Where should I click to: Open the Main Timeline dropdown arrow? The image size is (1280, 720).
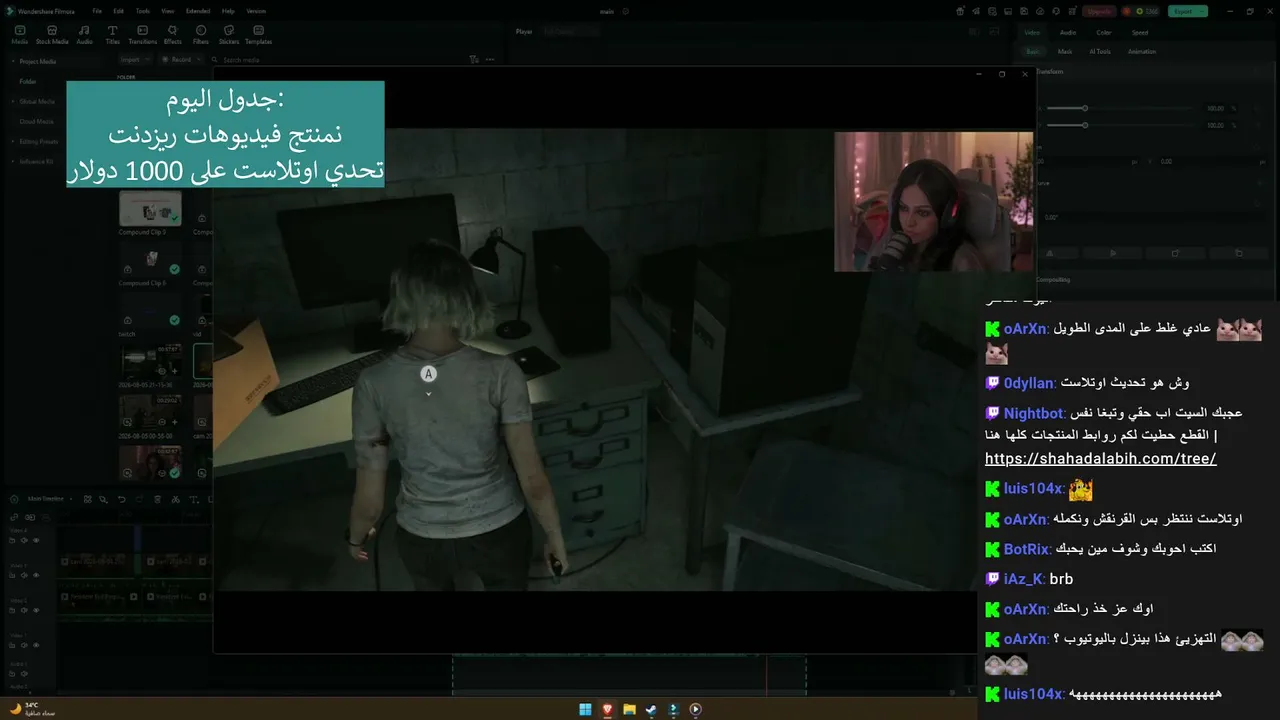73,498
